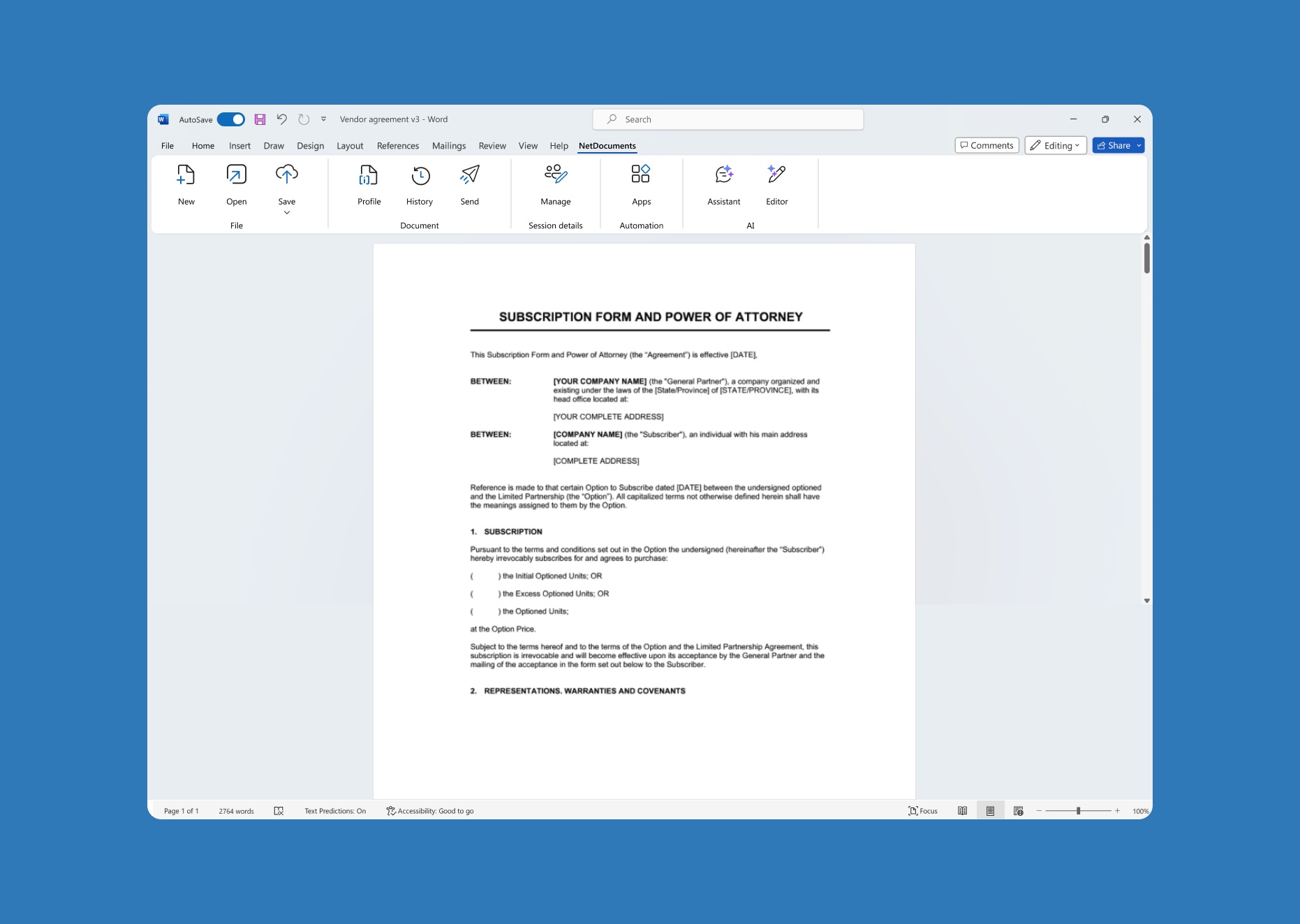Viewport: 1300px width, 924px height.
Task: Click the purple floppy disk save icon
Action: (260, 119)
